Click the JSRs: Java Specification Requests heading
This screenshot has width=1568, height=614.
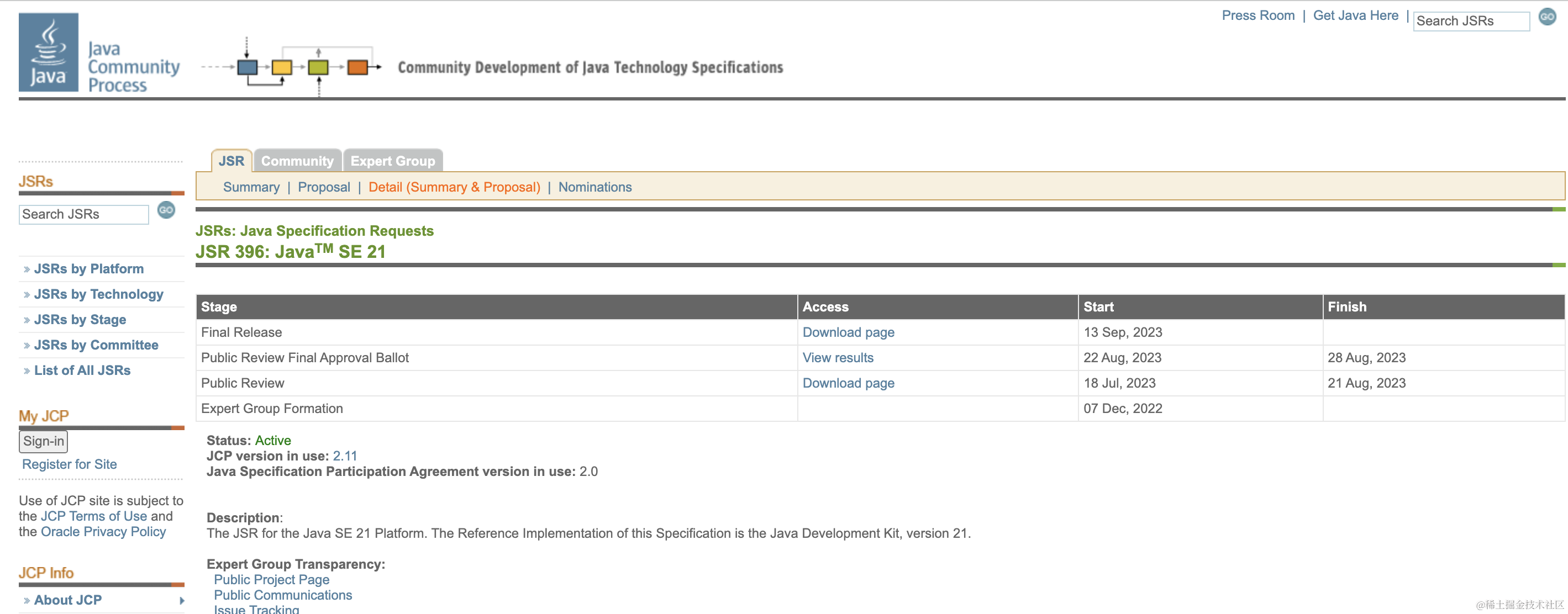tap(315, 231)
